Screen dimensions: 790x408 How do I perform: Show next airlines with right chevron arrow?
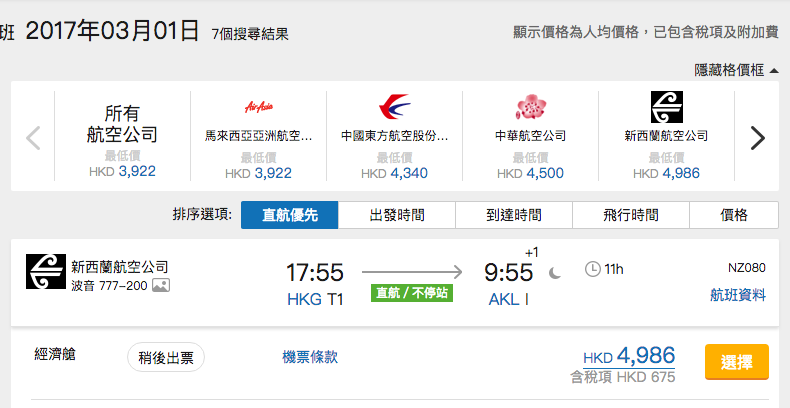pyautogui.click(x=757, y=138)
